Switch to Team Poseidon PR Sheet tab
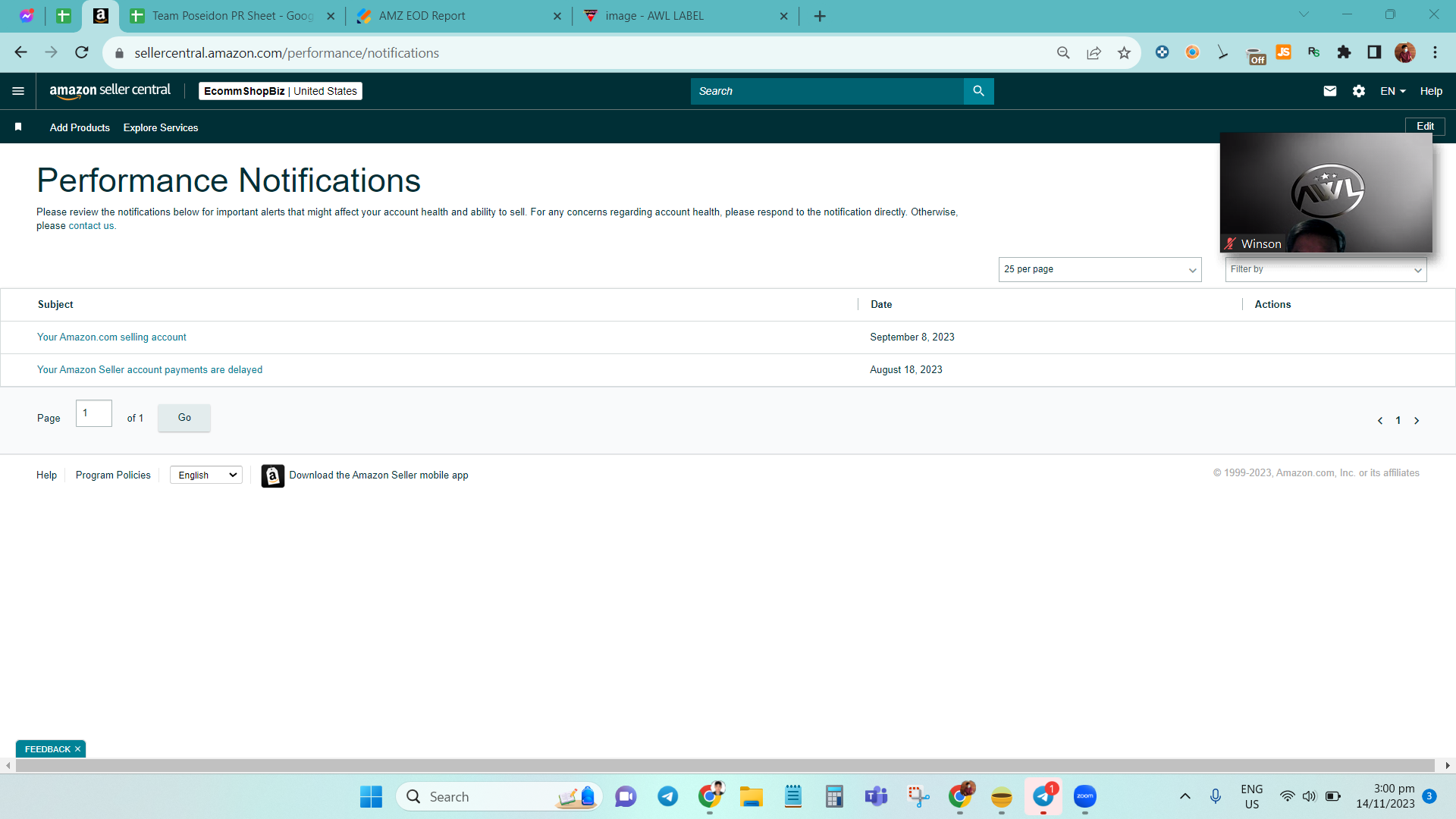 (232, 16)
